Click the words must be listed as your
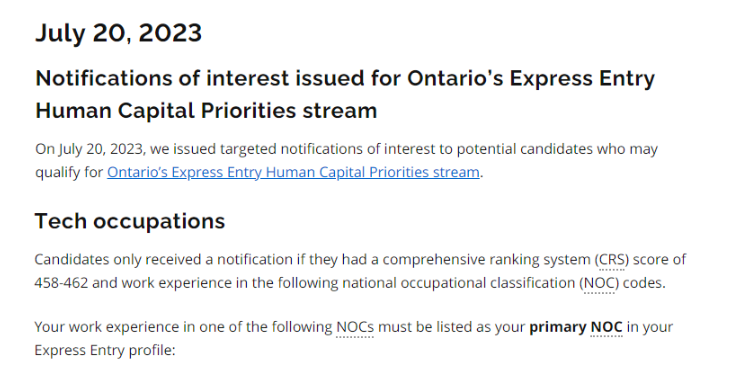 pyautogui.click(x=451, y=327)
